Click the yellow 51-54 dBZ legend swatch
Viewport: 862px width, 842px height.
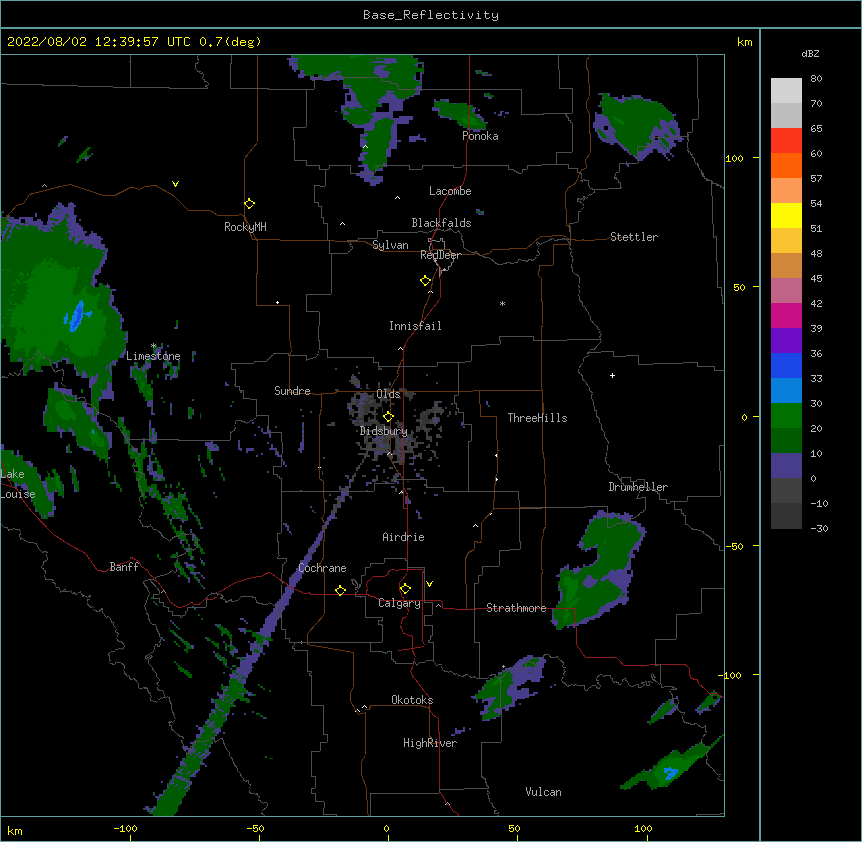786,215
